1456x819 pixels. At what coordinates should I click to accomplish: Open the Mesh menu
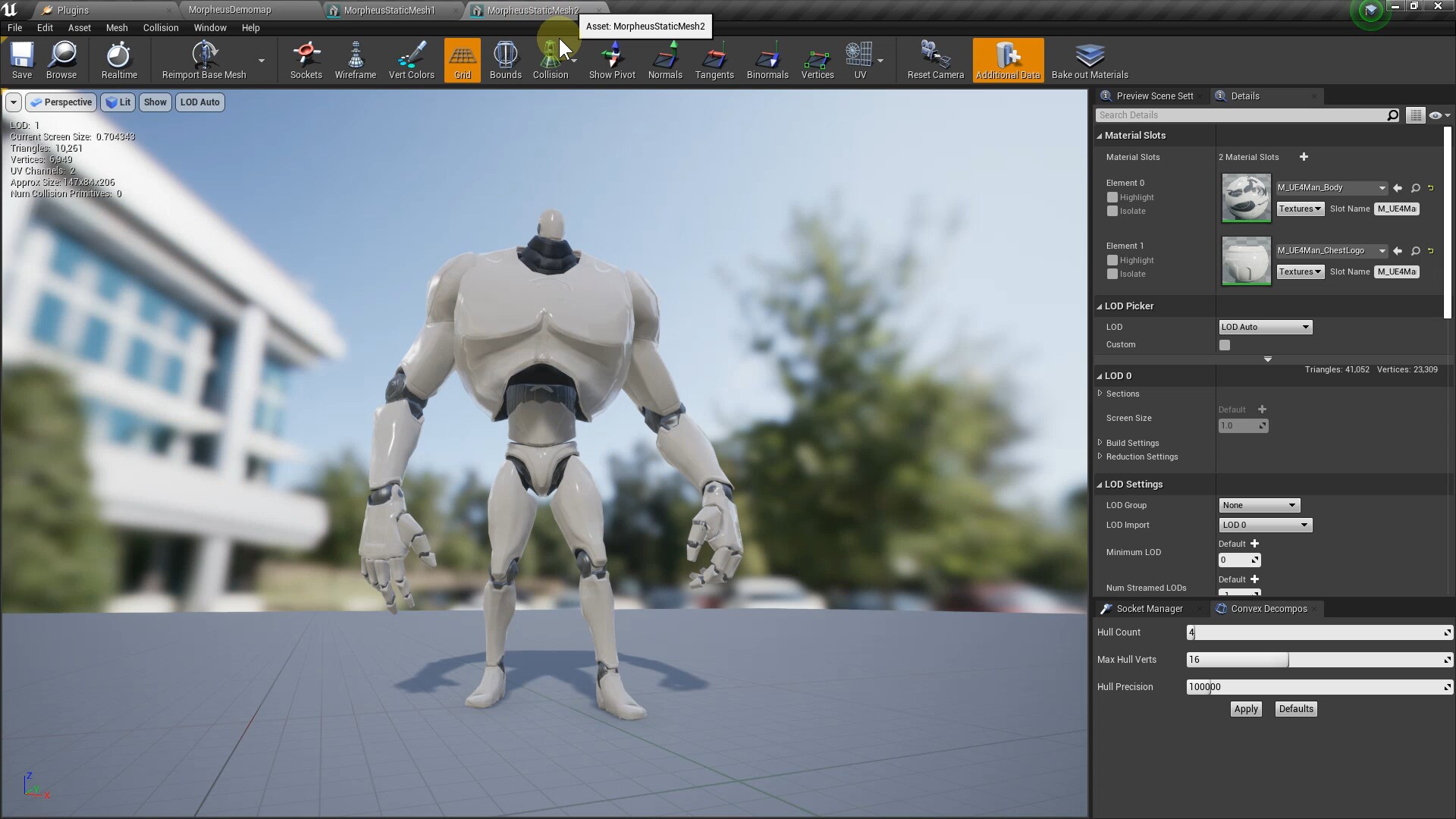[116, 27]
